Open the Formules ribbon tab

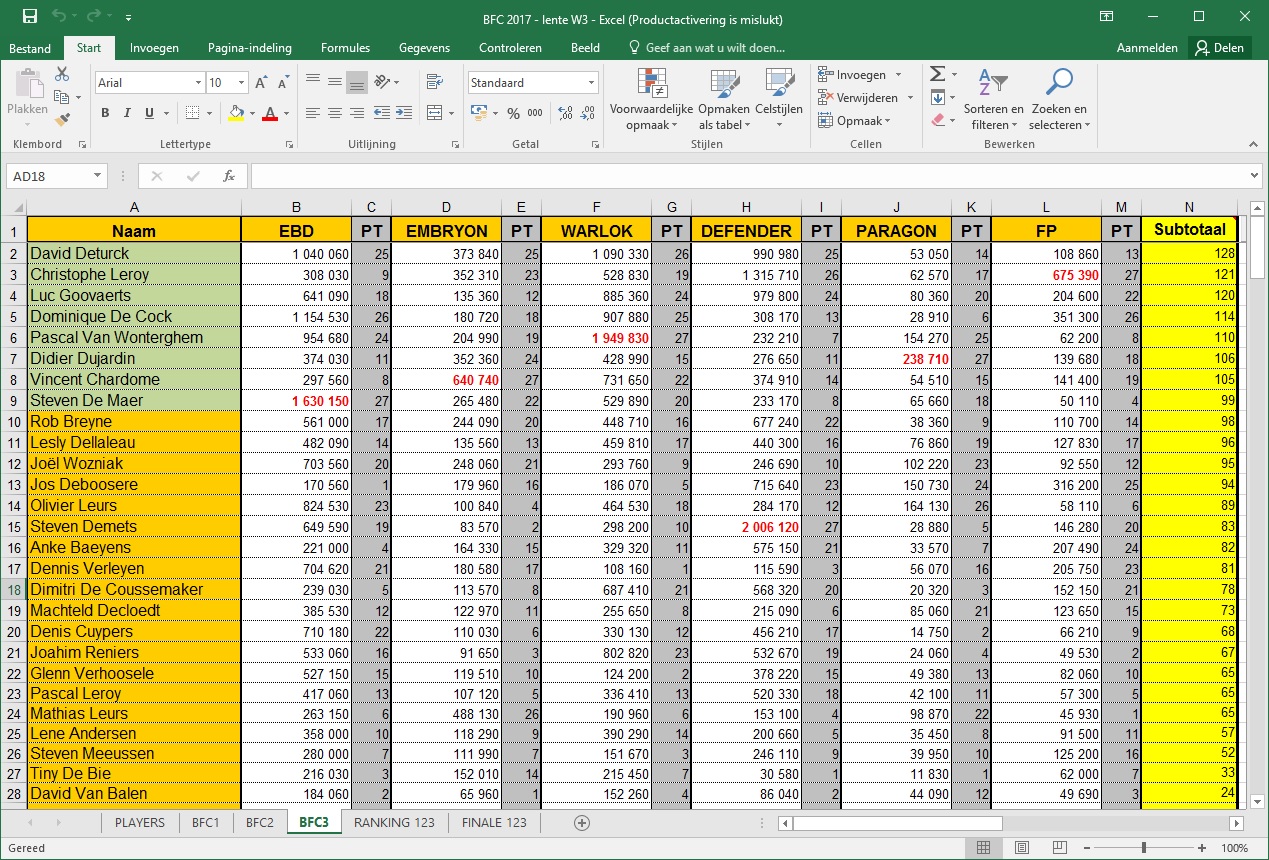[x=345, y=48]
